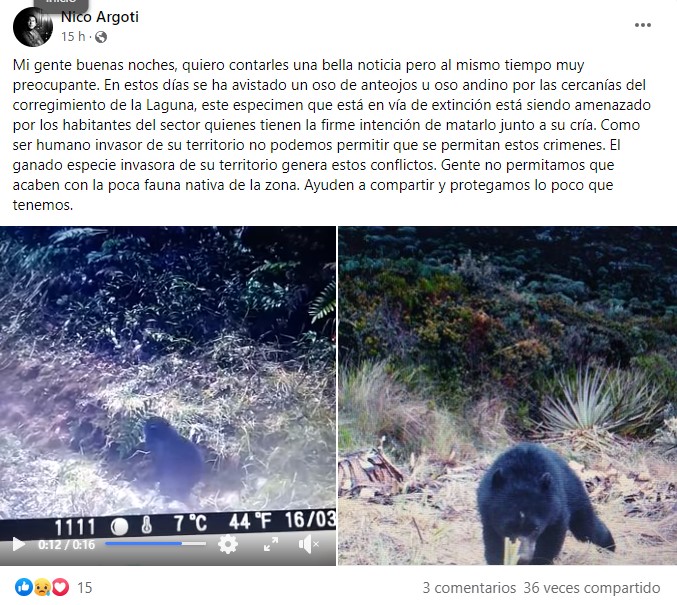Expand the video to fullscreen

coord(271,544)
